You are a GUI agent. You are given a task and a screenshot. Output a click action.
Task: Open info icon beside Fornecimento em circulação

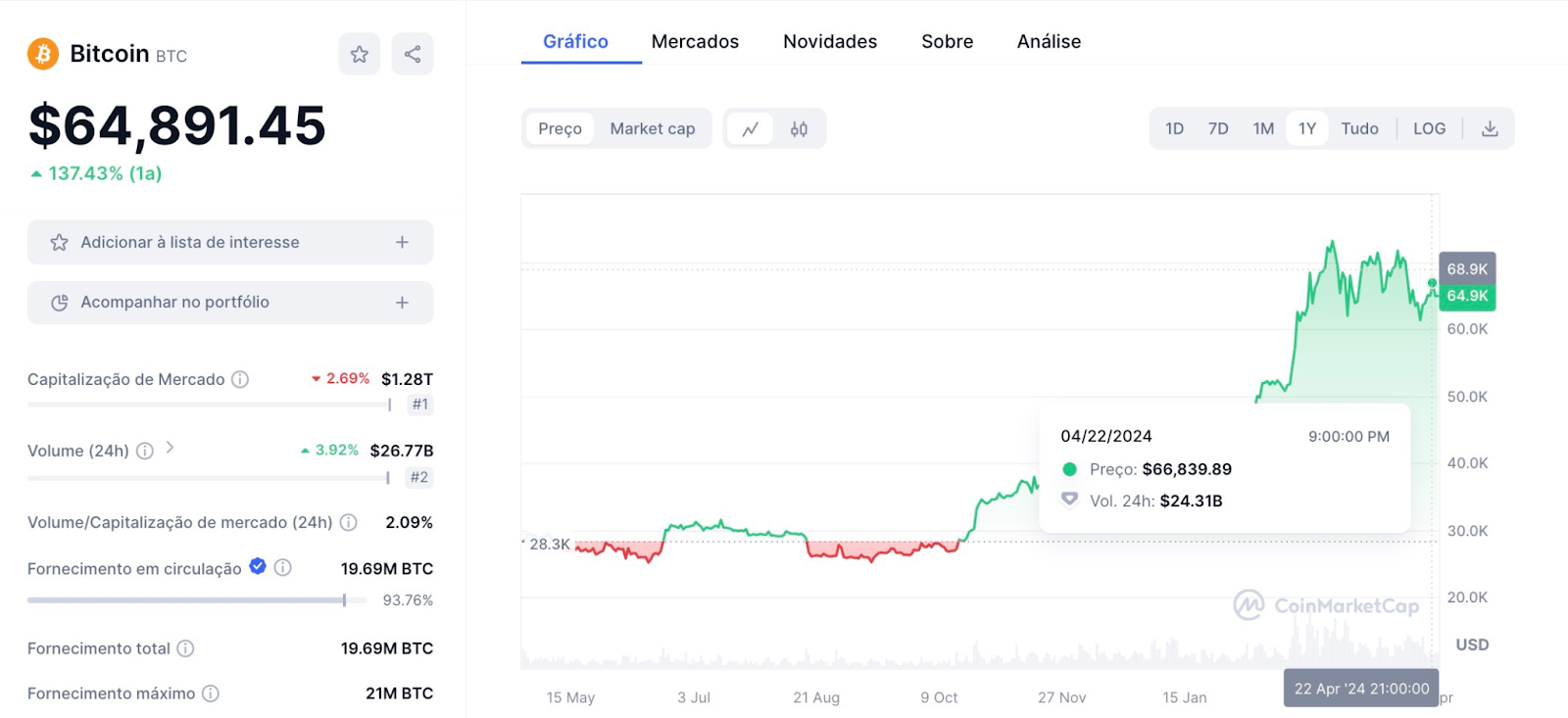283,567
